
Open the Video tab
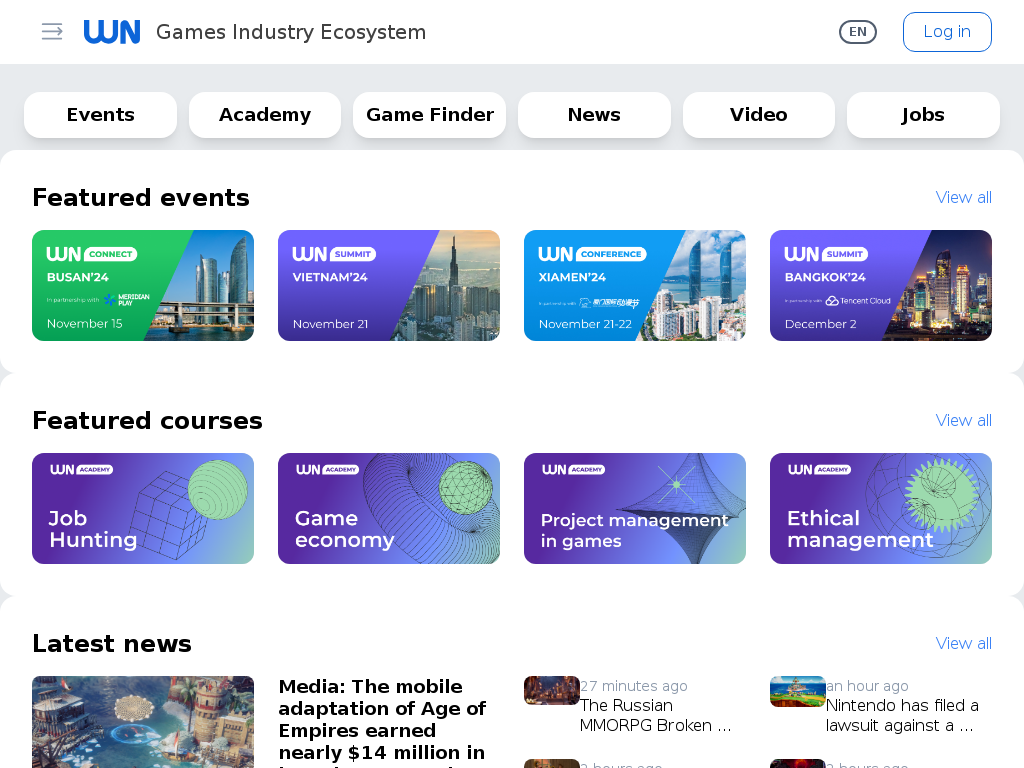tap(759, 115)
